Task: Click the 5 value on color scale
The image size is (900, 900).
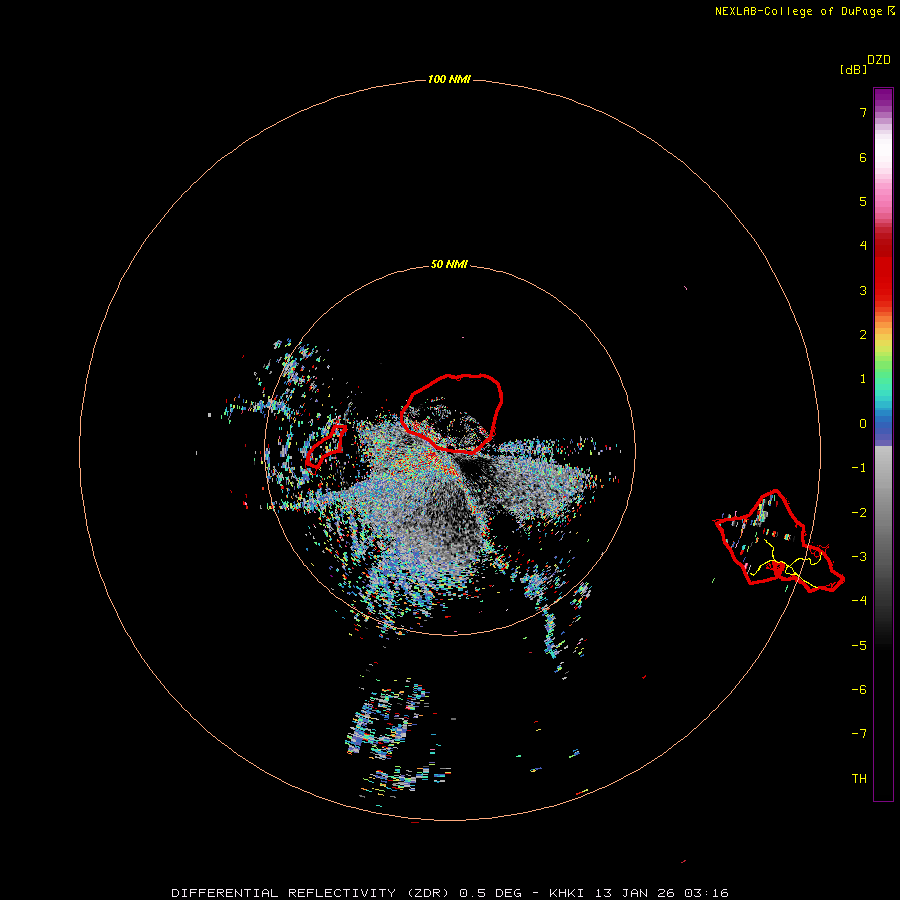Action: (863, 201)
